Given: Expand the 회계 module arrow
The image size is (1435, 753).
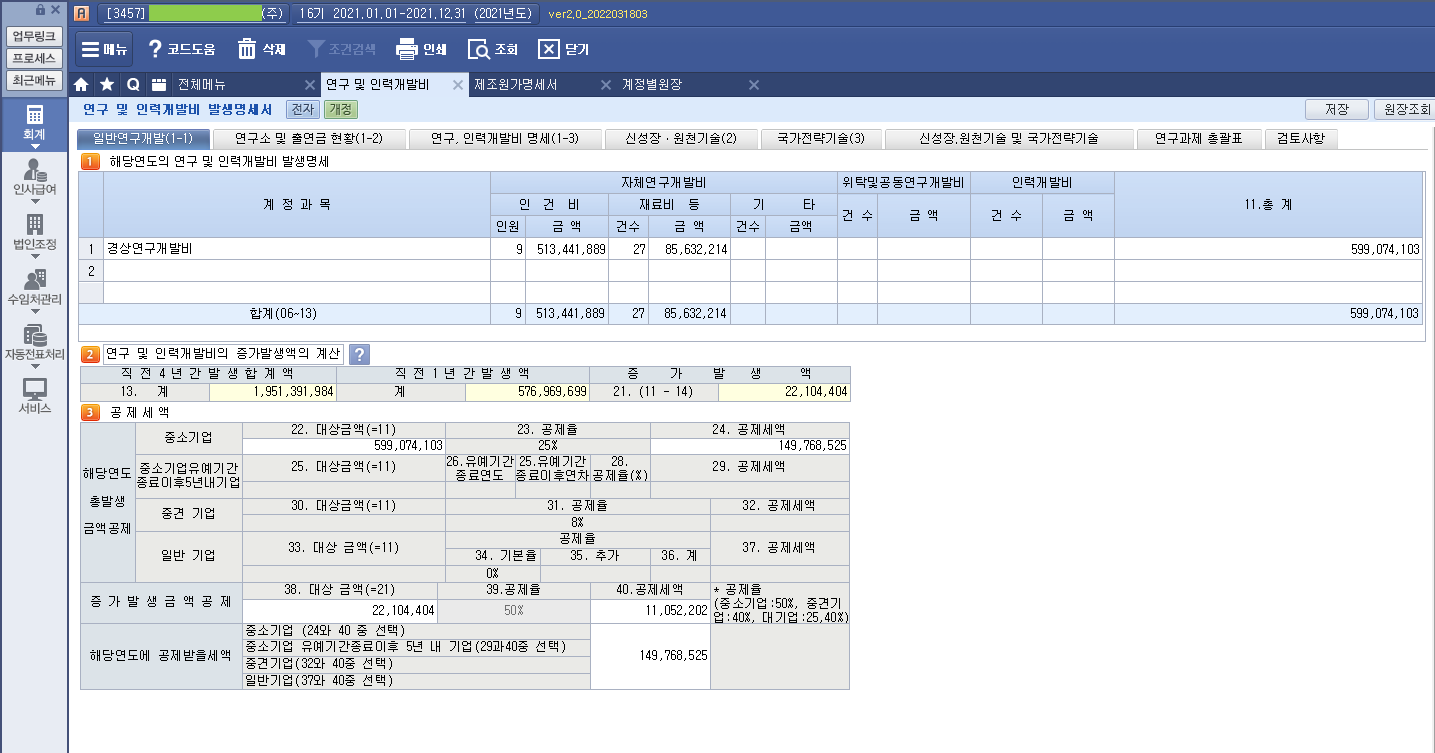Looking at the screenshot, I should click(34, 146).
